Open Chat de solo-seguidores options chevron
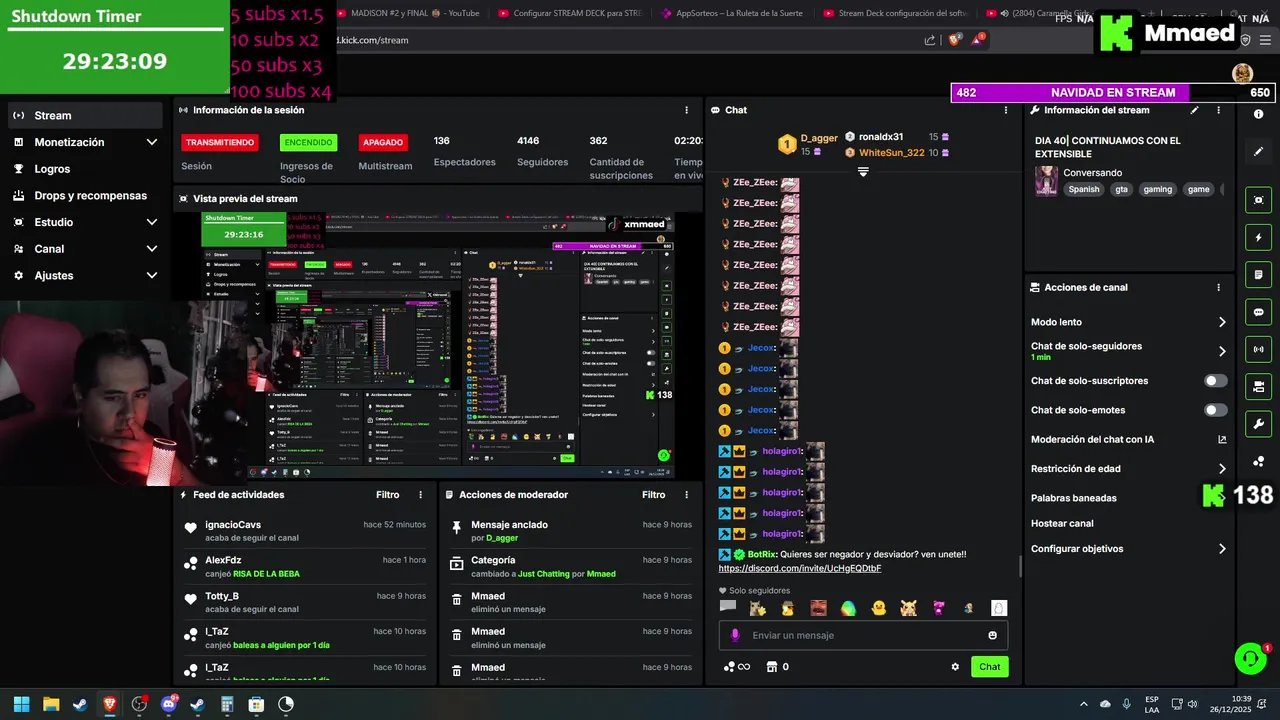The height and width of the screenshot is (720, 1280). tap(1222, 351)
